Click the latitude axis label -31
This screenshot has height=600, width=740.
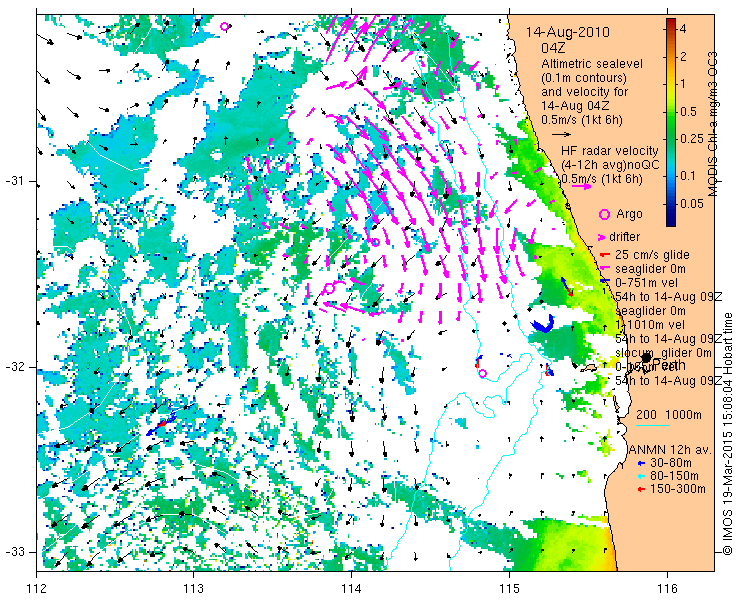(15, 181)
